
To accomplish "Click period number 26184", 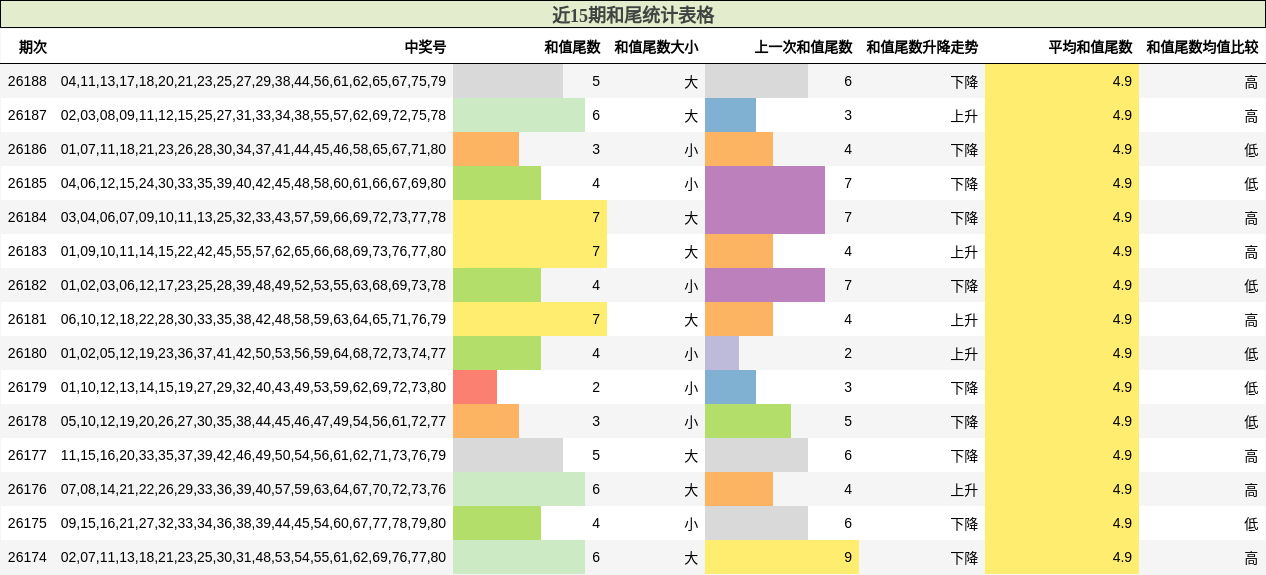I will [x=27, y=217].
